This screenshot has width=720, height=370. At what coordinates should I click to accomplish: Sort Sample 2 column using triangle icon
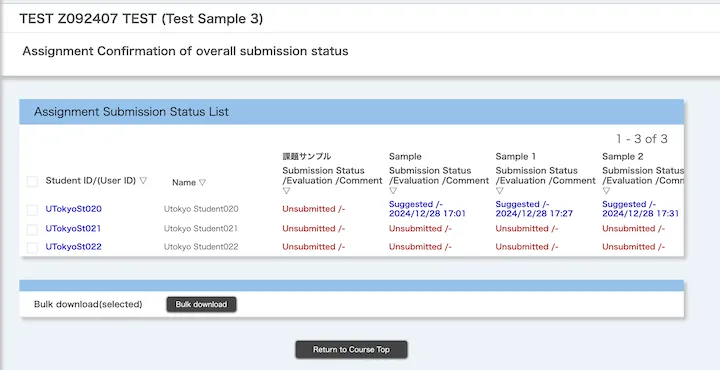click(606, 191)
